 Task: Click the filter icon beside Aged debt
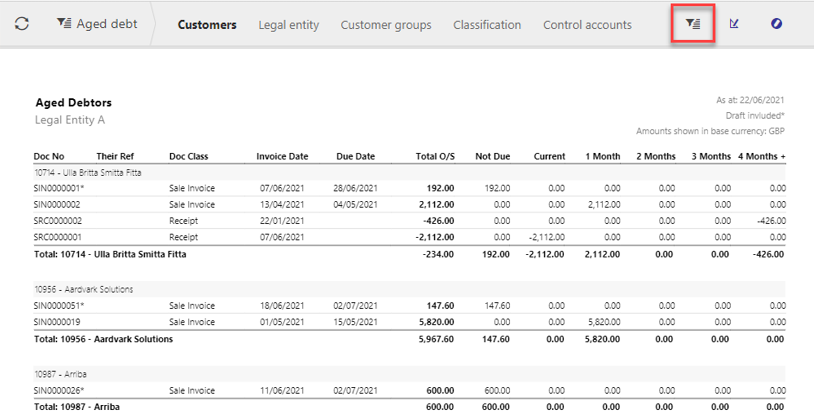[x=64, y=24]
